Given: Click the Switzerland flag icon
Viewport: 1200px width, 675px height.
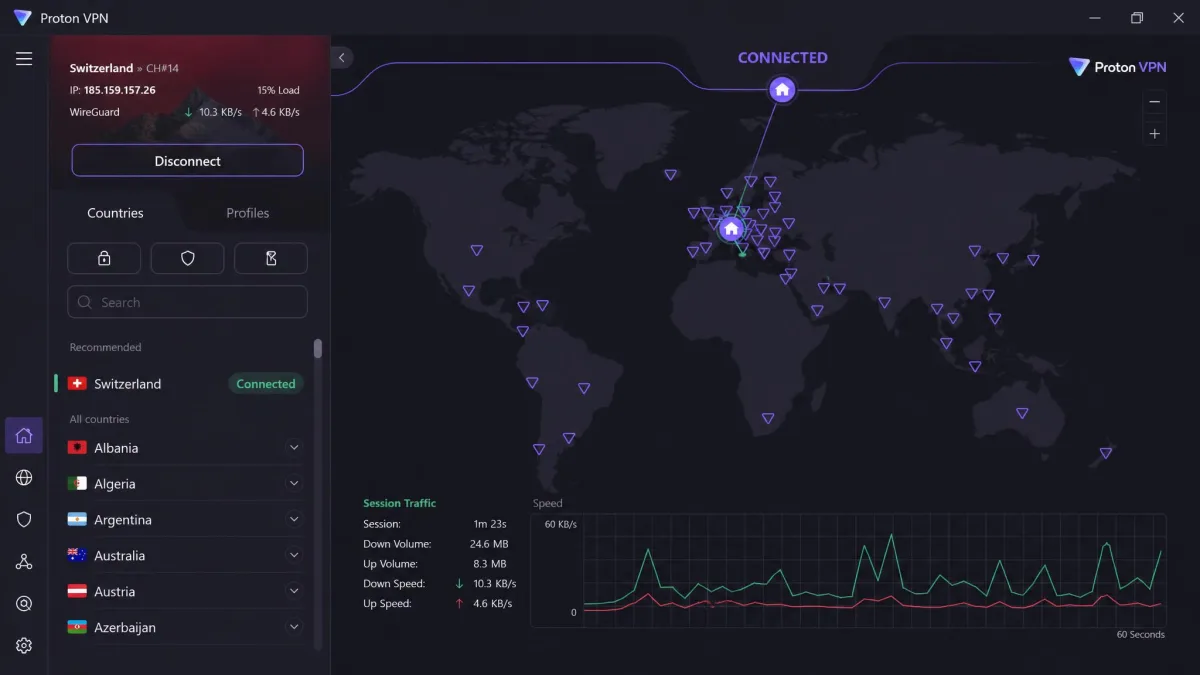Looking at the screenshot, I should 77,384.
